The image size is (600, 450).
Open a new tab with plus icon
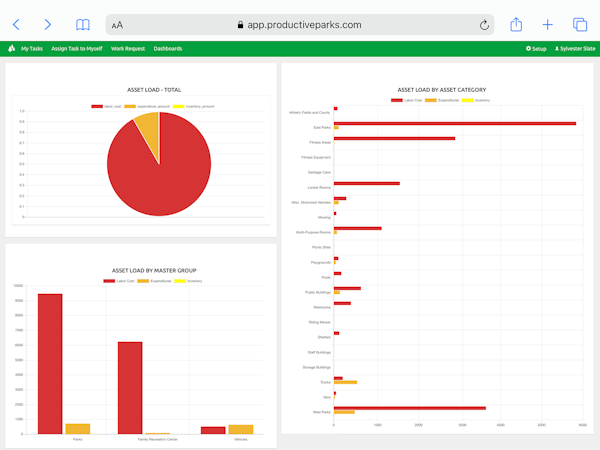click(x=547, y=24)
